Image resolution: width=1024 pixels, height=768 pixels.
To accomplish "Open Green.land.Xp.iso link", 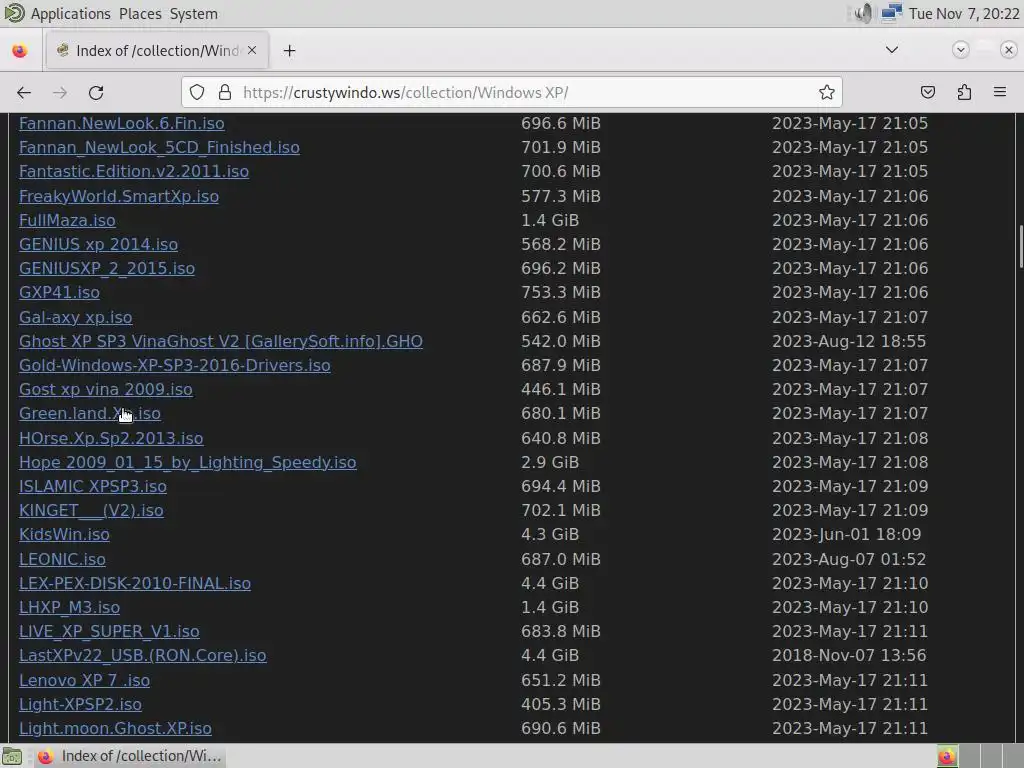I will pyautogui.click(x=90, y=414).
